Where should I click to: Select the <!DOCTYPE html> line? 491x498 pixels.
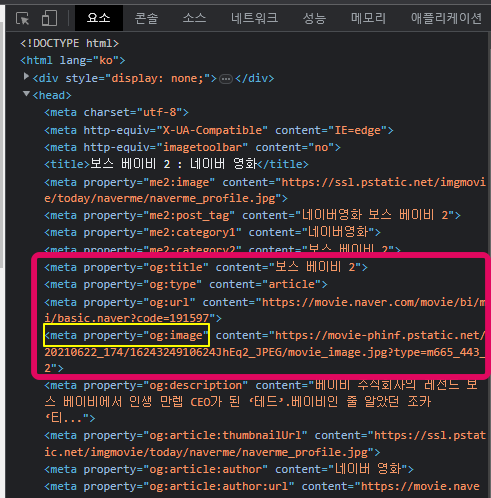(x=69, y=43)
